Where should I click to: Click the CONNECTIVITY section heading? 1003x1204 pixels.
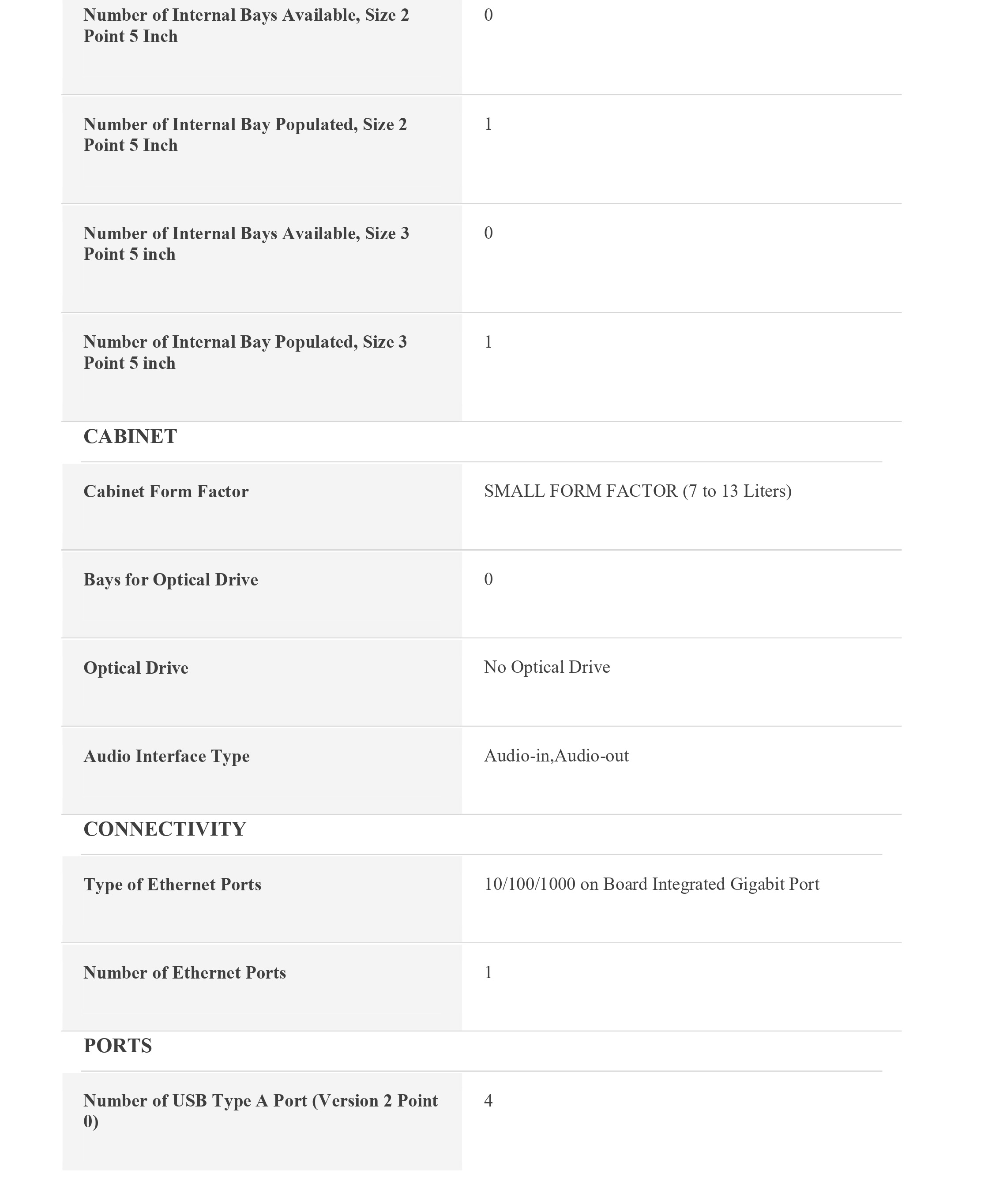pyautogui.click(x=165, y=829)
